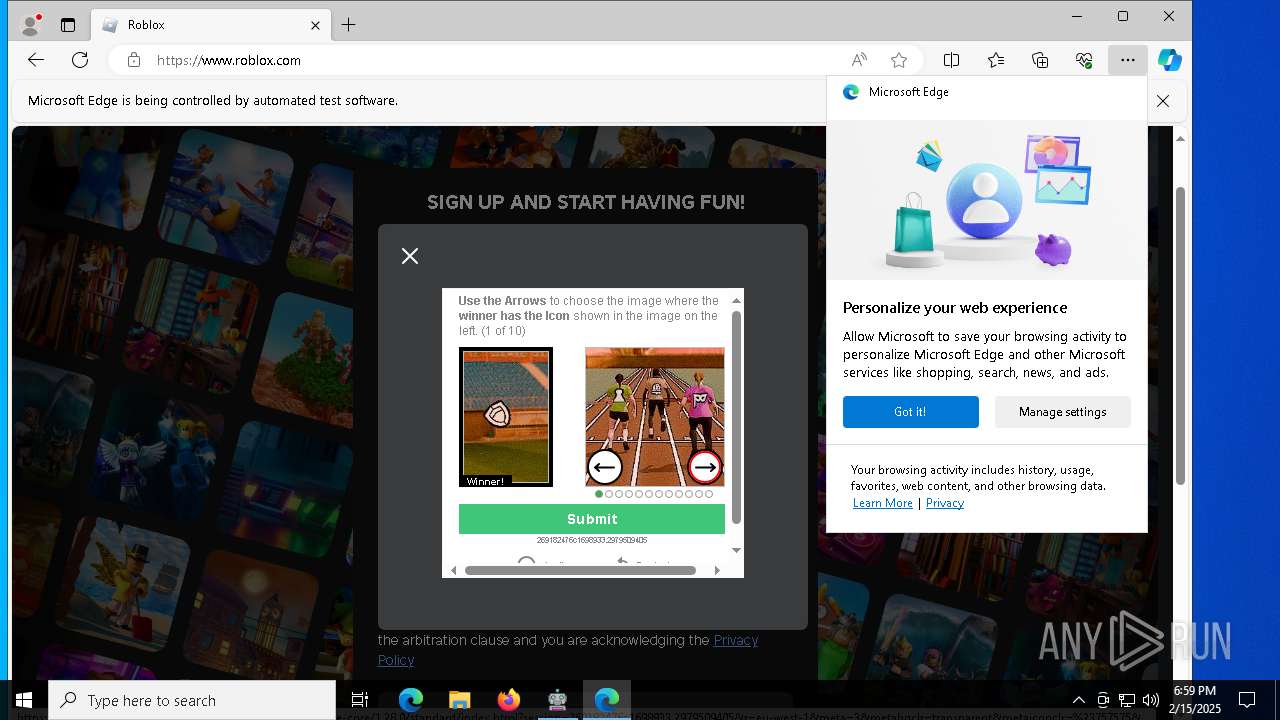
Task: Open Browser essentials heart icon
Action: [1084, 60]
